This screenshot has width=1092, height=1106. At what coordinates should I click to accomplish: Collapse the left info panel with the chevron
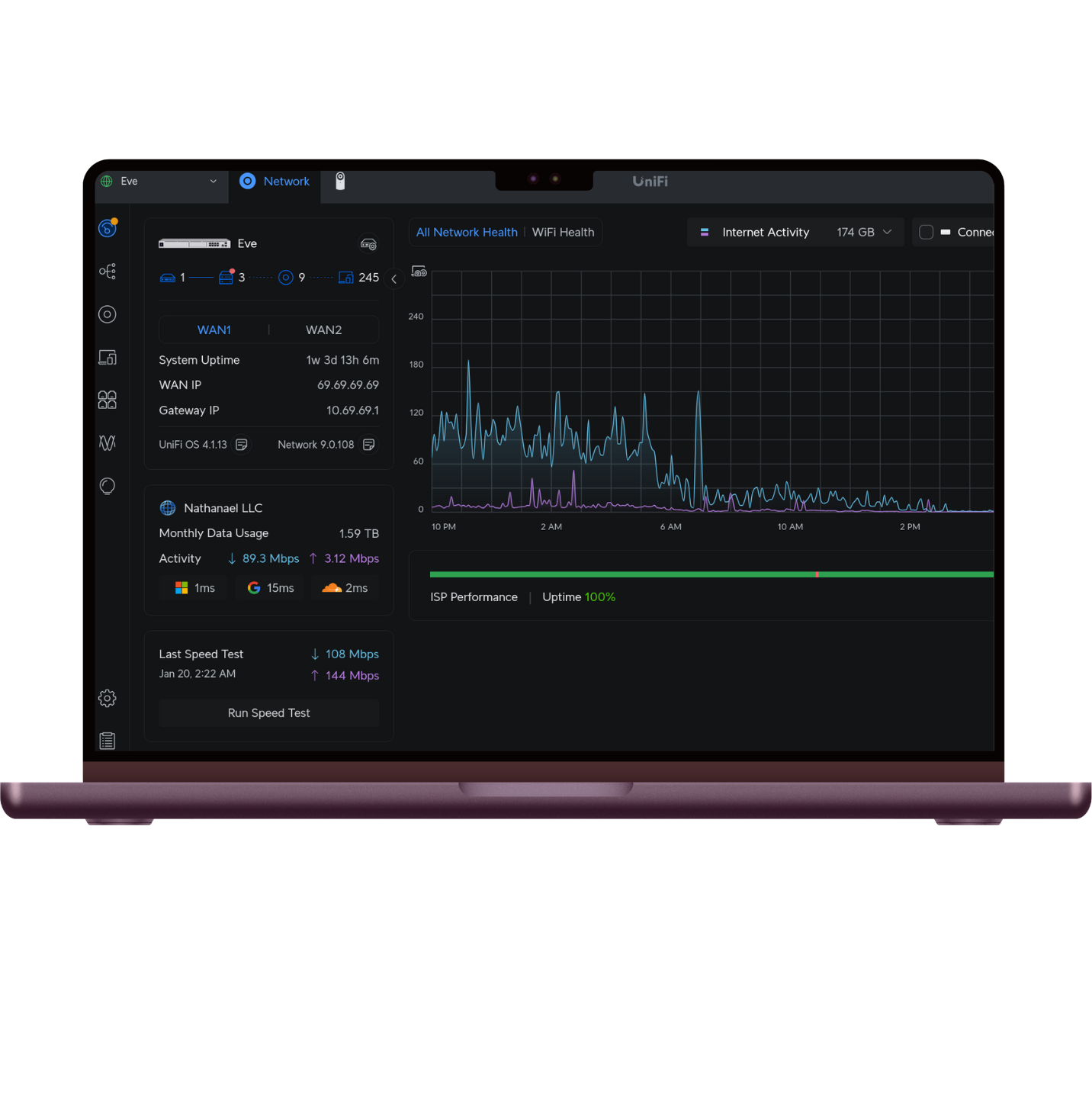point(394,279)
